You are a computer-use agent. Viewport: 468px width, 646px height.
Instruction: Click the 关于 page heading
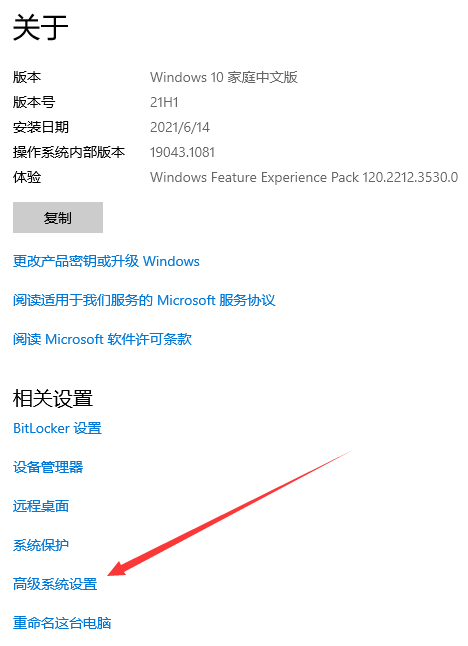40,28
